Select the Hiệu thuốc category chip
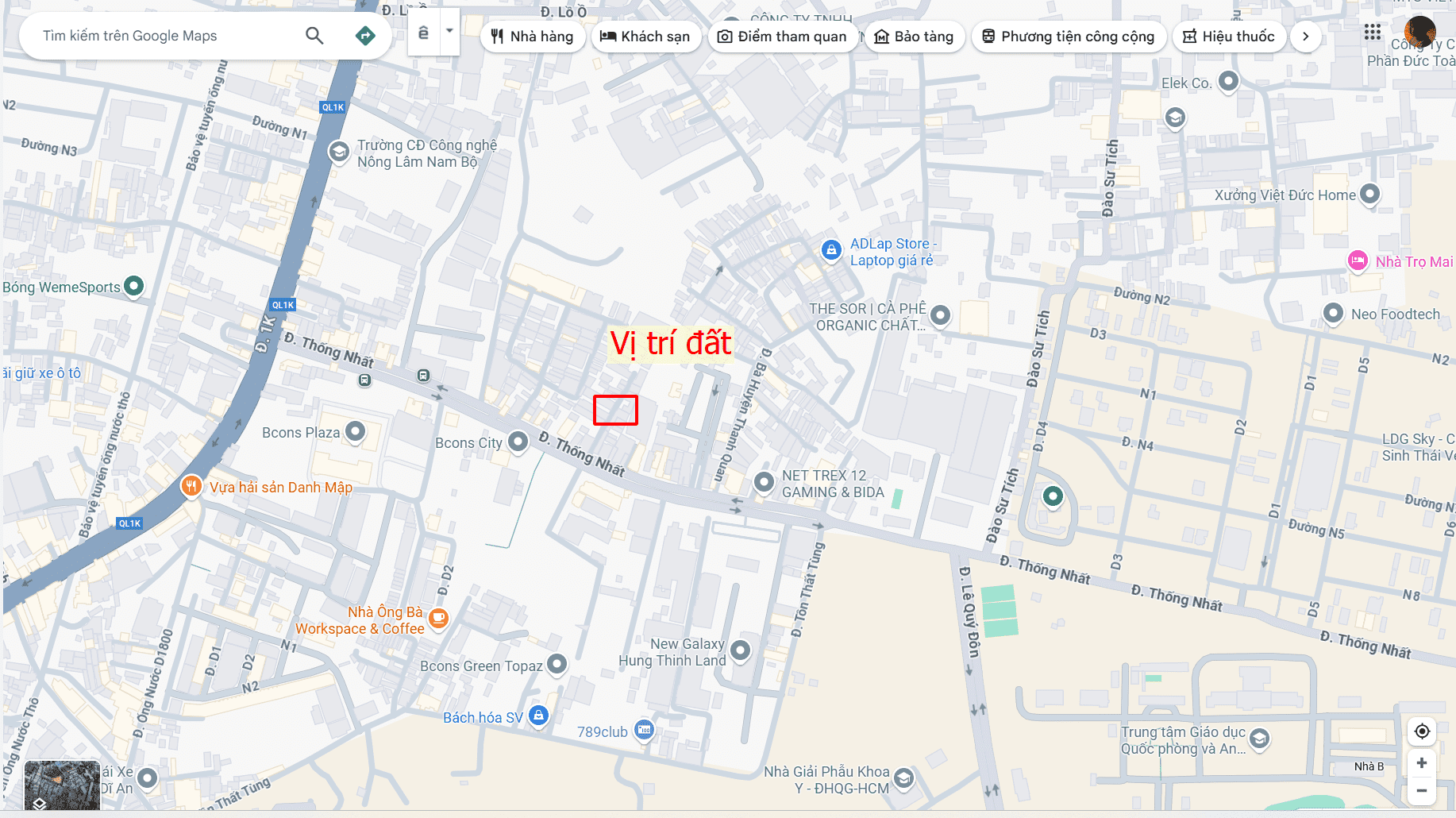Image resolution: width=1456 pixels, height=818 pixels. coord(1229,37)
